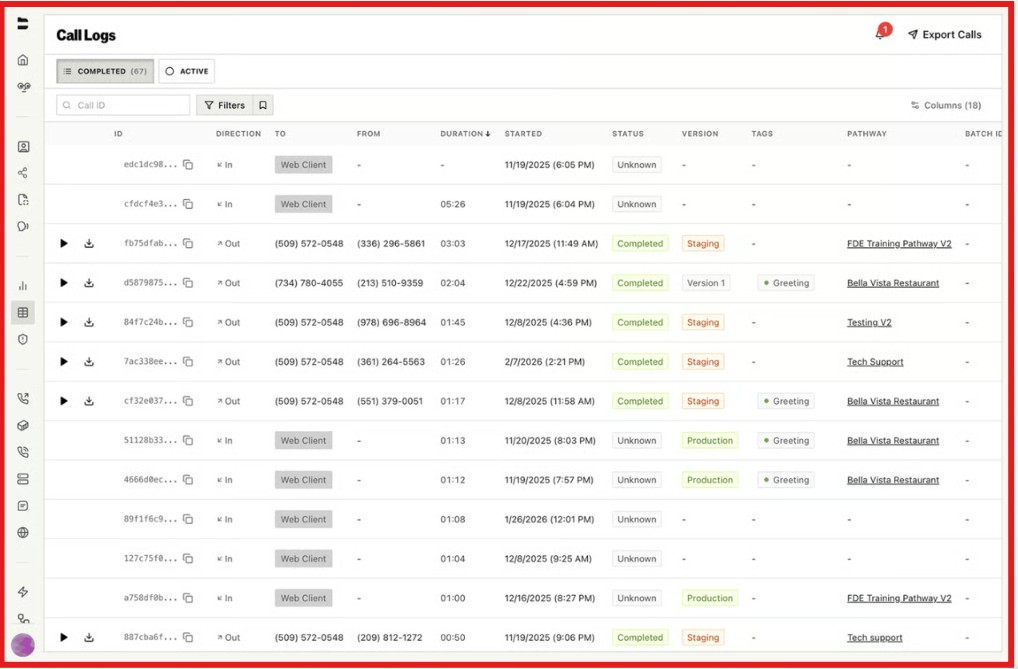Open the outgoing phone icon in the sidebar
1018x669 pixels.
(23, 399)
